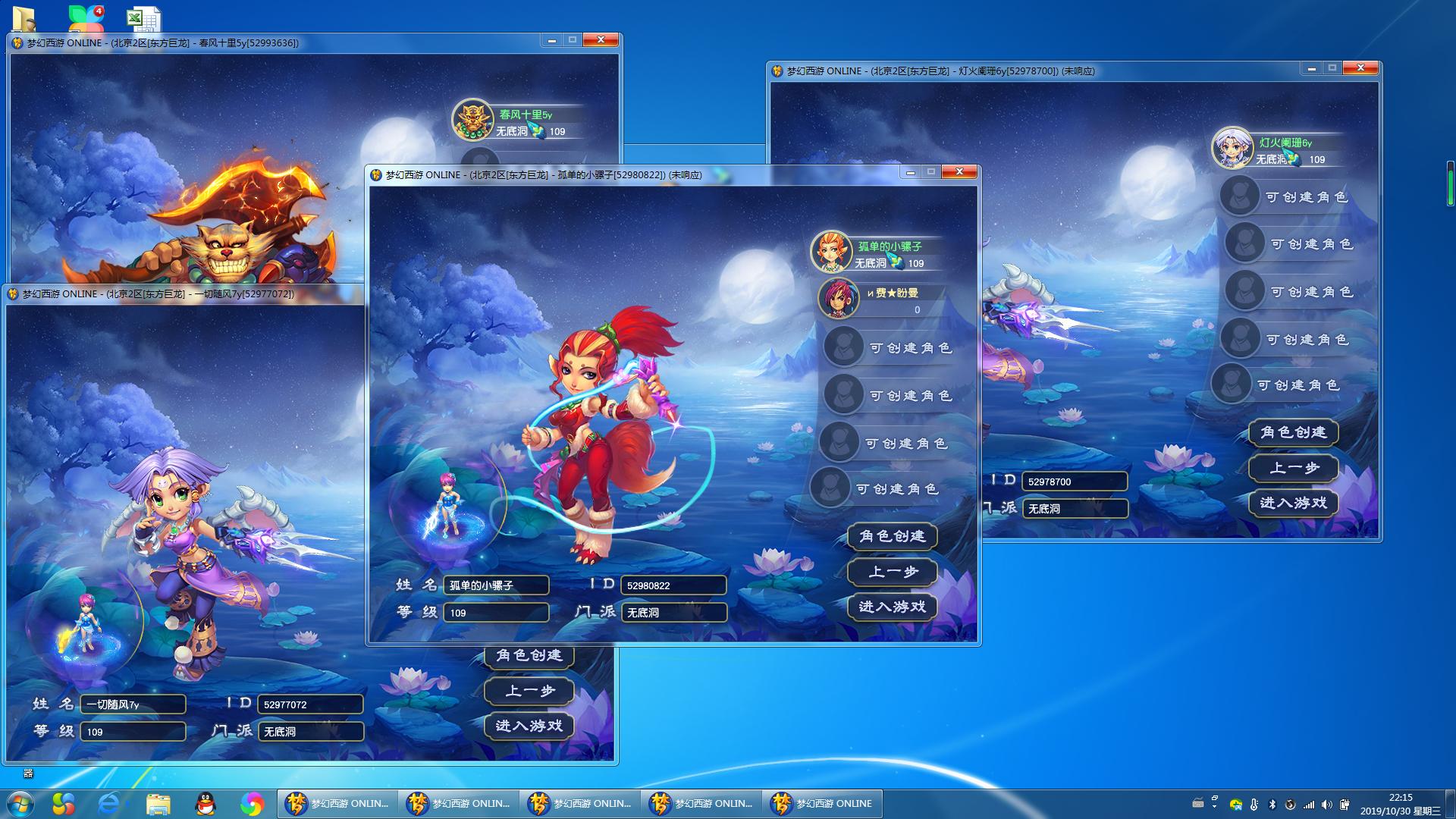Select 孤单的小骡子 character portrait in center window
This screenshot has width=1456, height=819.
(x=830, y=253)
